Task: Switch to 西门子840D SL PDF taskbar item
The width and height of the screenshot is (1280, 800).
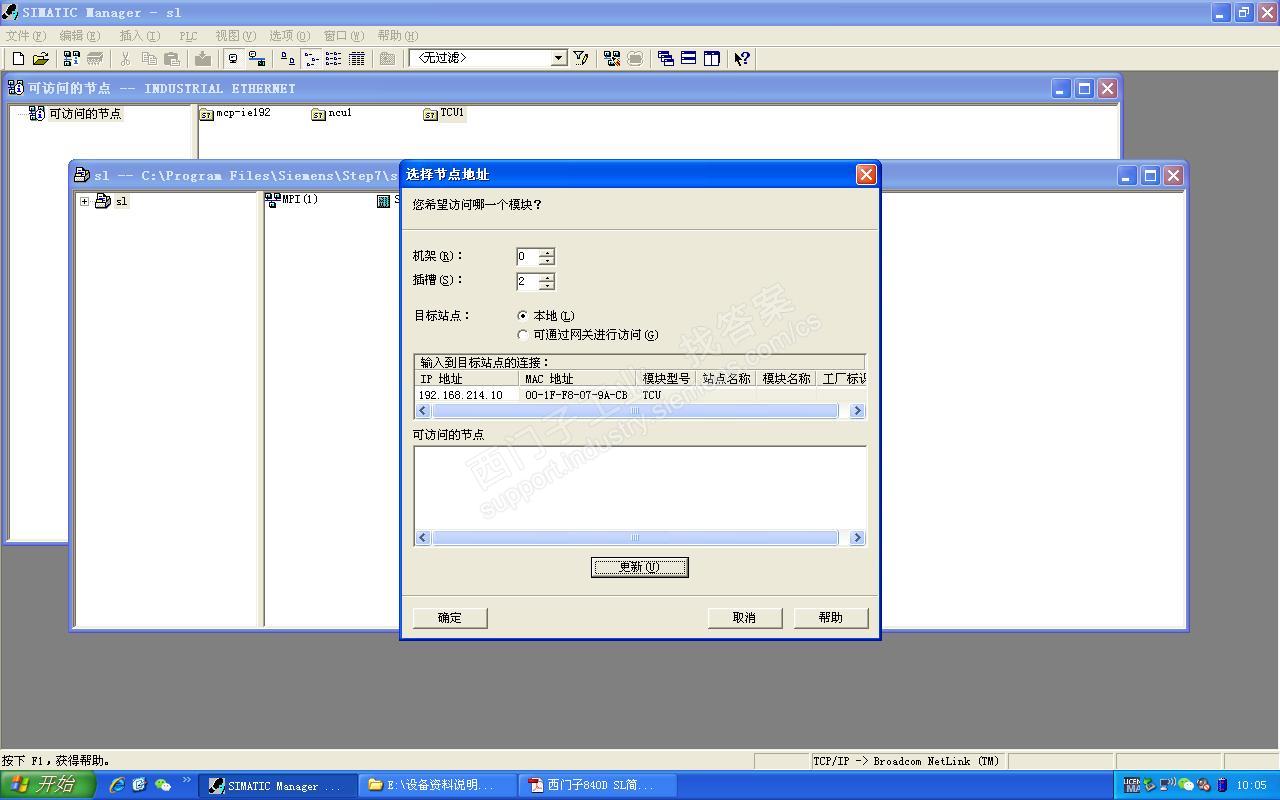Action: [598, 786]
